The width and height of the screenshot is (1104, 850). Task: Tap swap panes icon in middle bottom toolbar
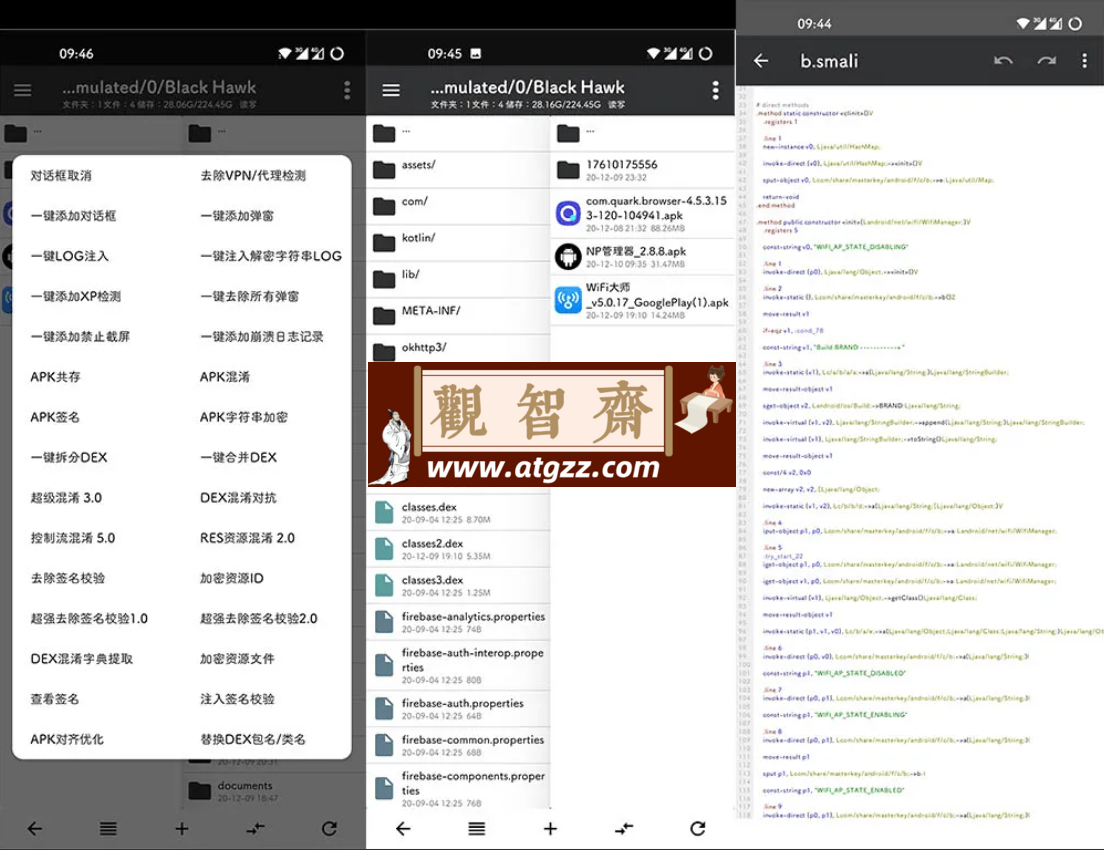(624, 828)
